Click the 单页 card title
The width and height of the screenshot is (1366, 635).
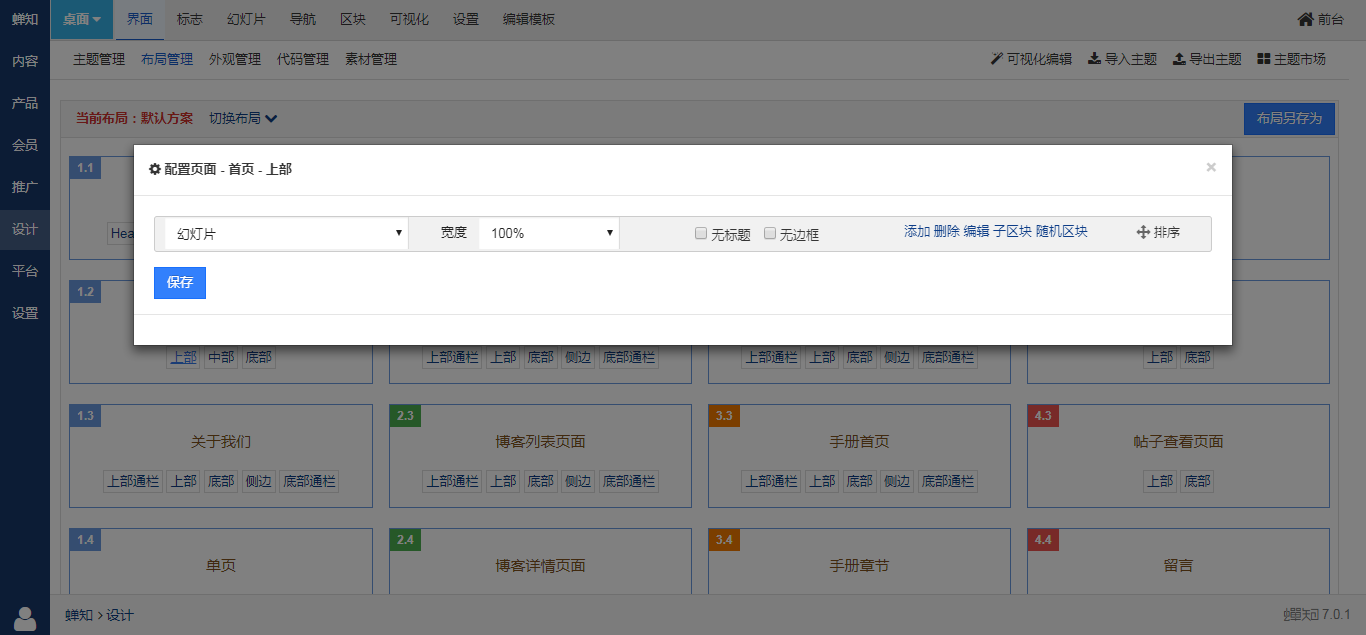(221, 565)
